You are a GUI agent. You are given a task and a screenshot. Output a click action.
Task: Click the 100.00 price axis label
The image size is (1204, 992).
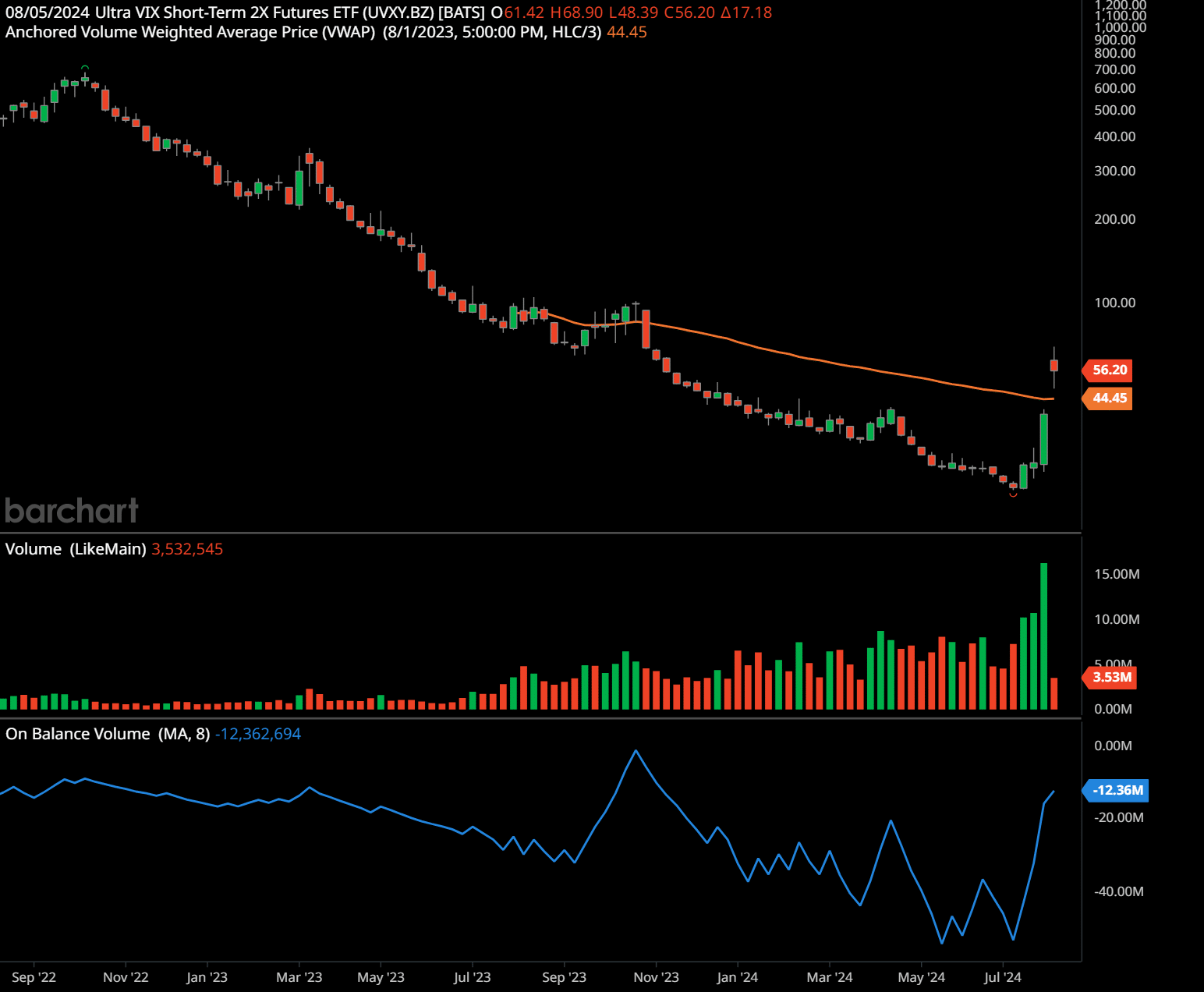(x=1115, y=303)
